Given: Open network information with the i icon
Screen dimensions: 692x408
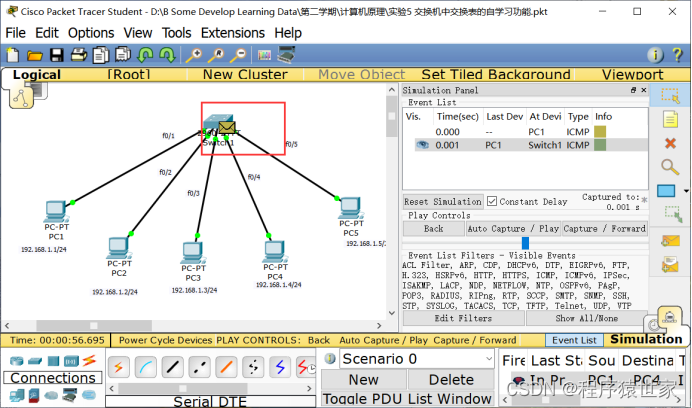Looking at the screenshot, I should (x=655, y=55).
